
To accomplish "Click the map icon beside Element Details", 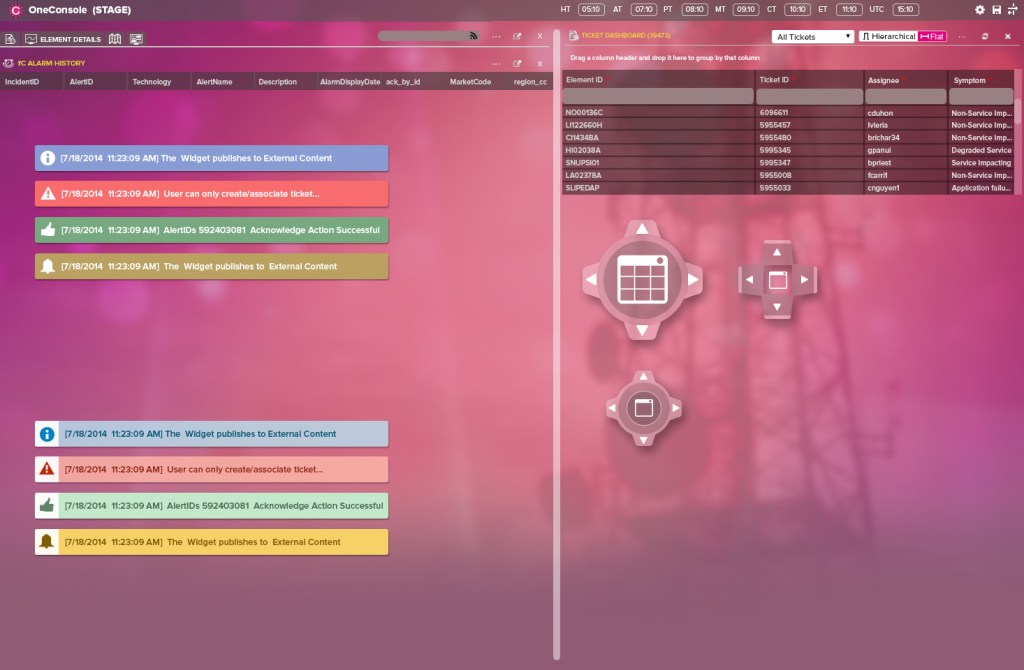I will pyautogui.click(x=115, y=39).
